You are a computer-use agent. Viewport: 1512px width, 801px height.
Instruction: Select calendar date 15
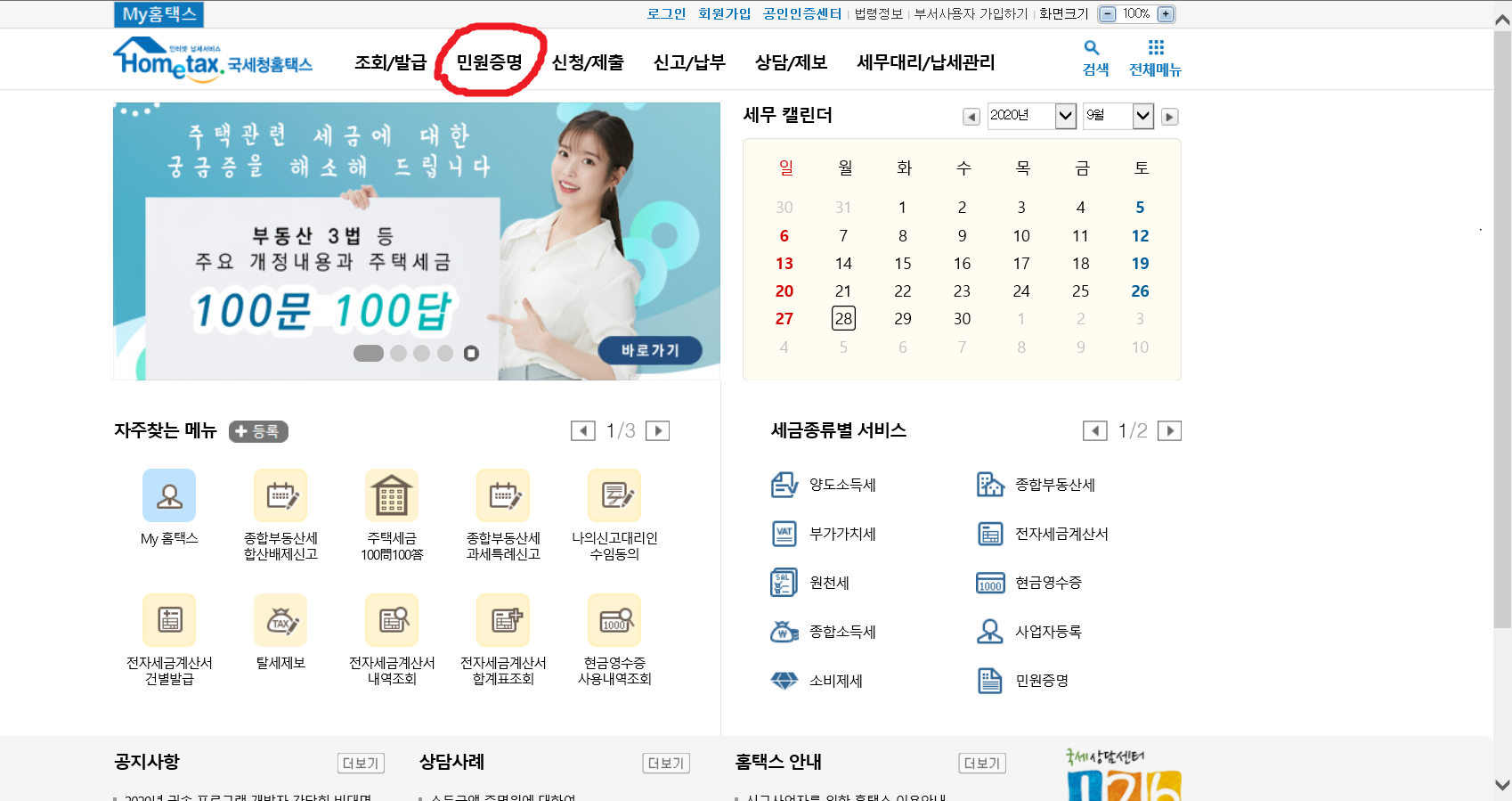click(x=903, y=264)
